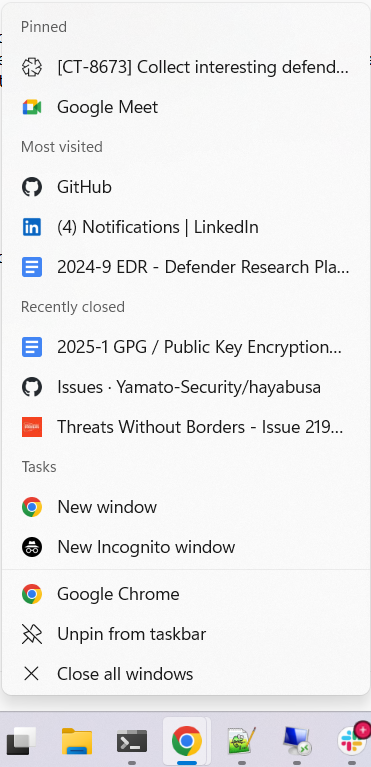Open the pinned CT-8673 Collect interesting defend item
Viewport: 371px width, 767px height.
[x=186, y=67]
